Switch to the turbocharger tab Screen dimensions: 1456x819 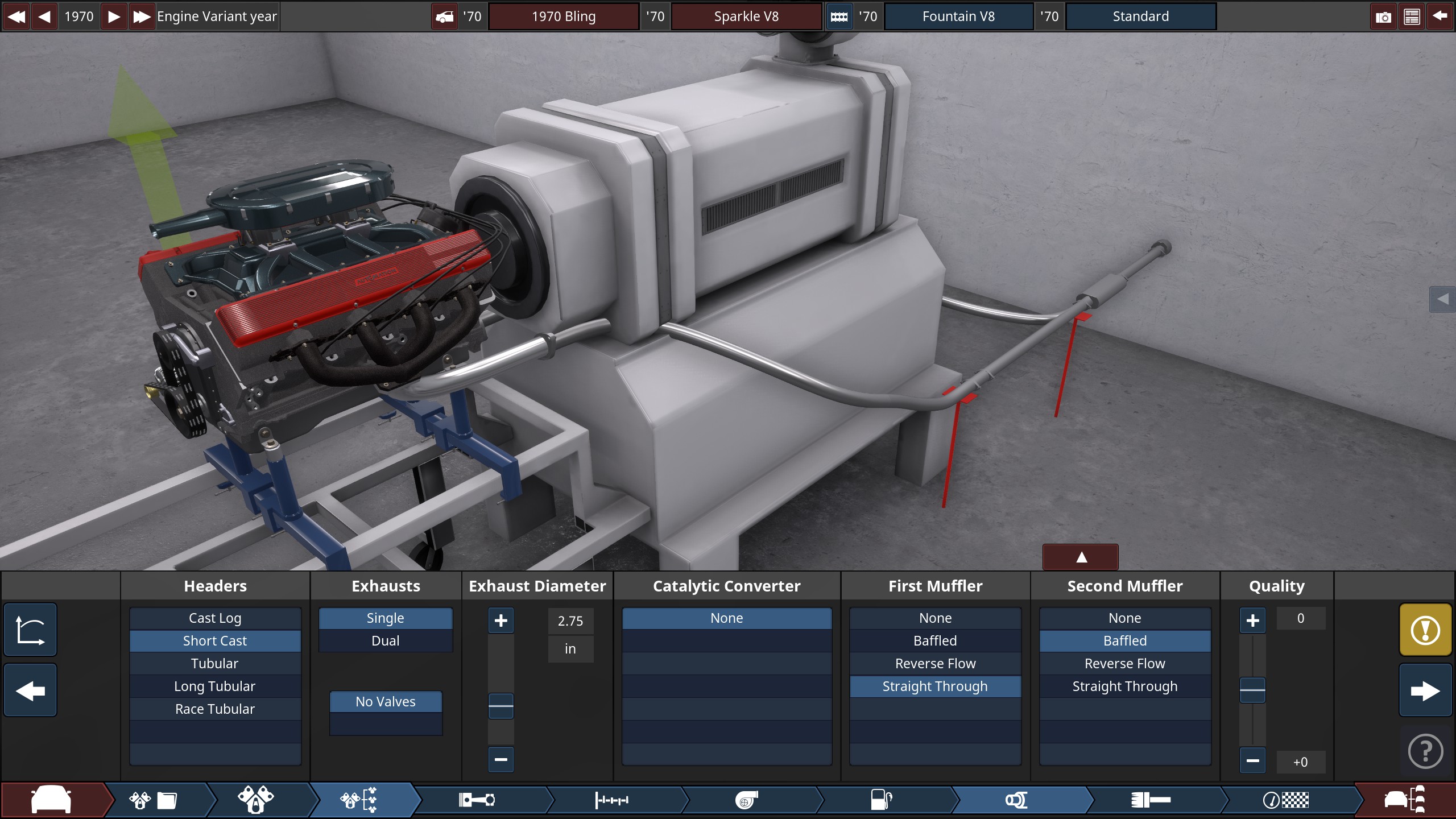click(x=746, y=800)
